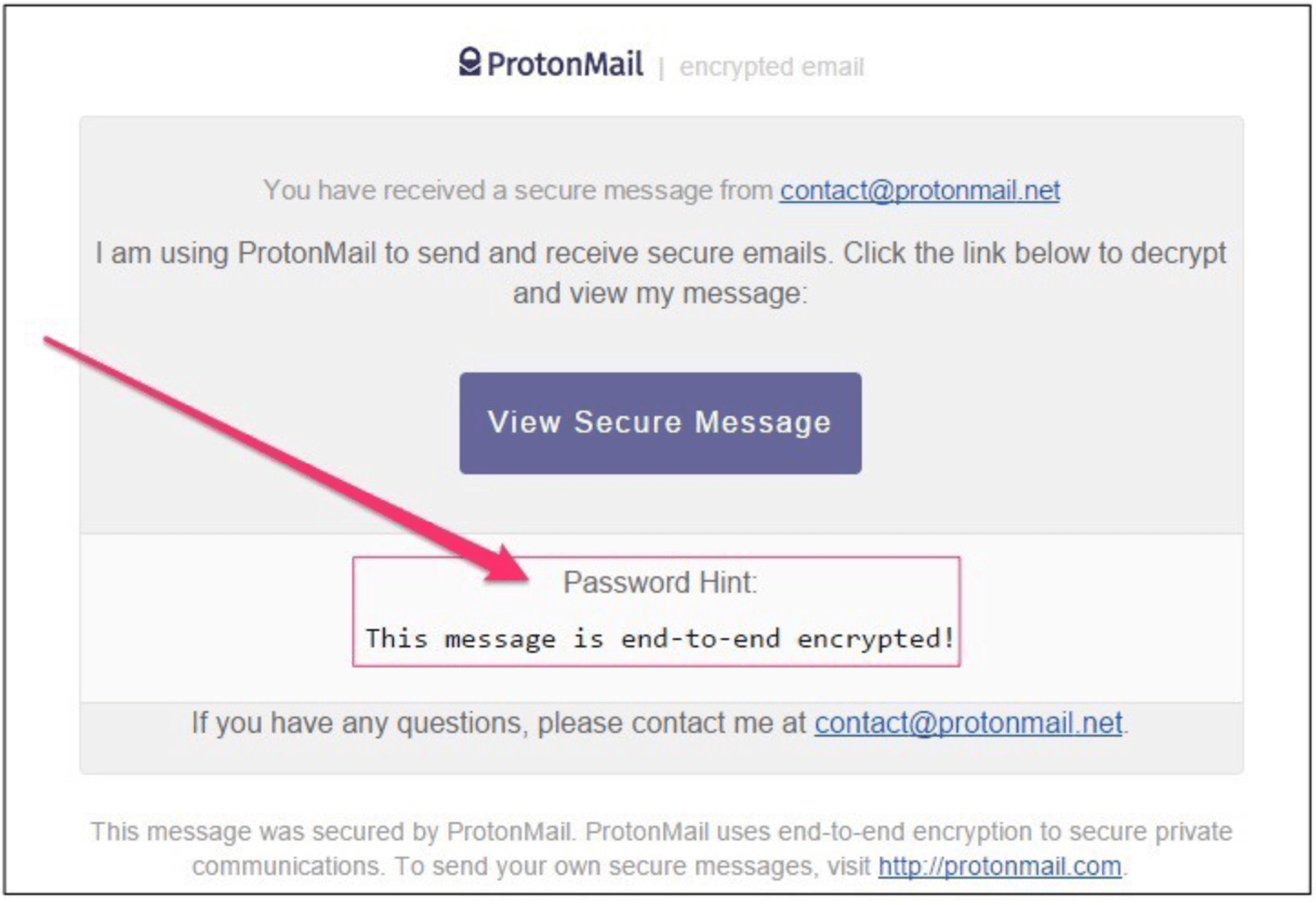1316x905 pixels.
Task: Visit the http://protonmail.com footer link
Action: (999, 866)
